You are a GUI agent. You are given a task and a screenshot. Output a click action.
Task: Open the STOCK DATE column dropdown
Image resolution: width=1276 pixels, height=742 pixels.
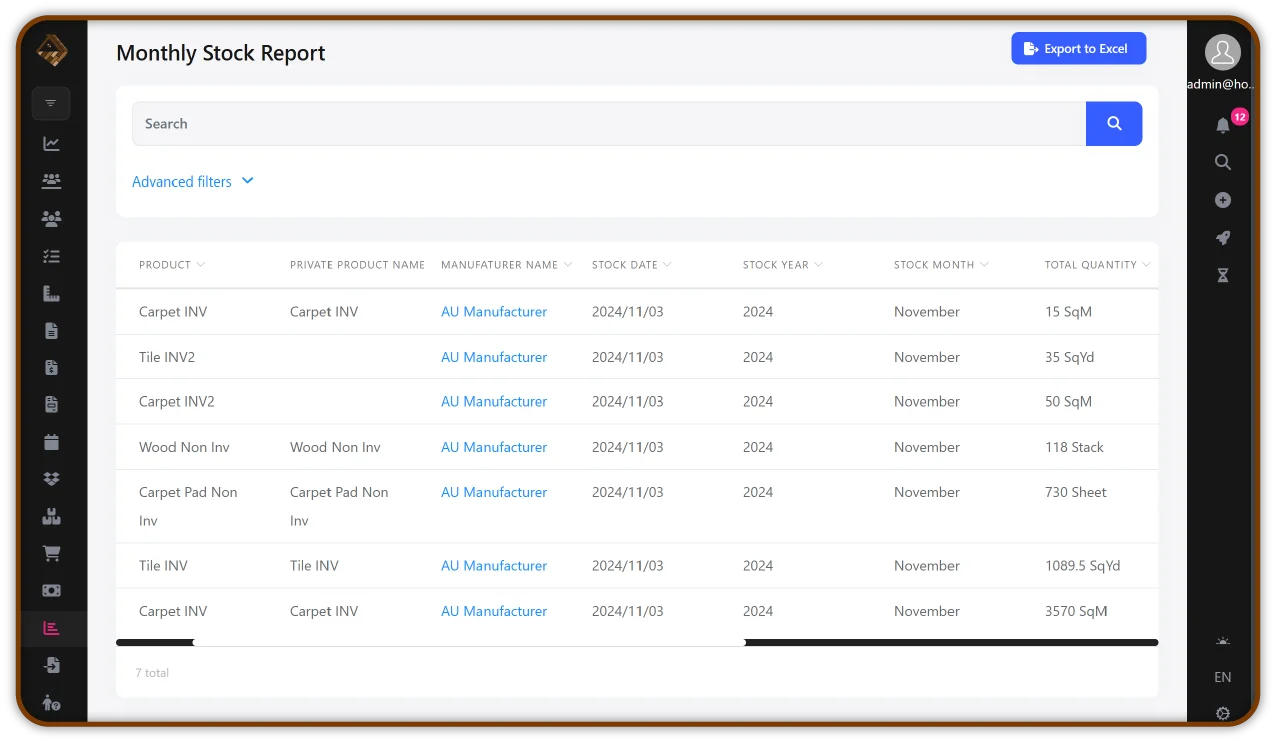coord(667,265)
